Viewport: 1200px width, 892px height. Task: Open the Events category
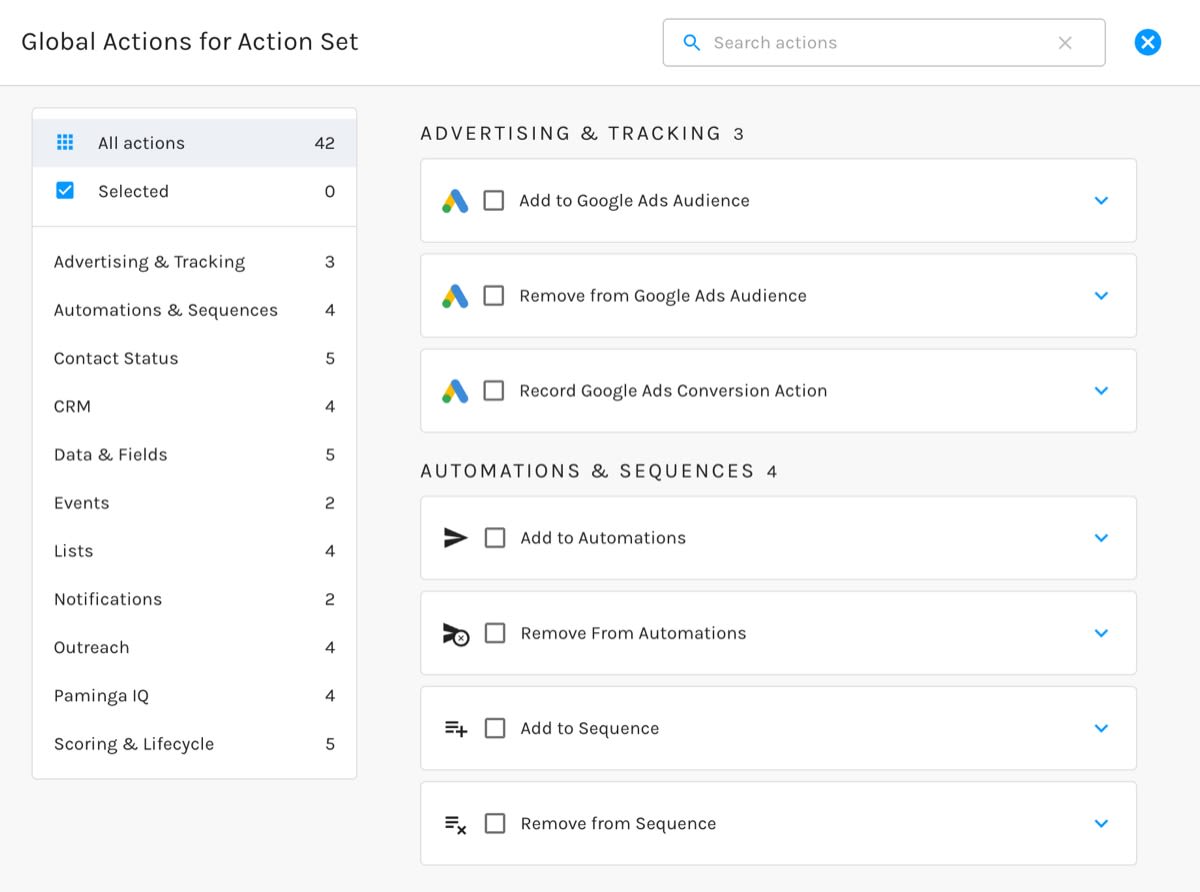point(195,503)
